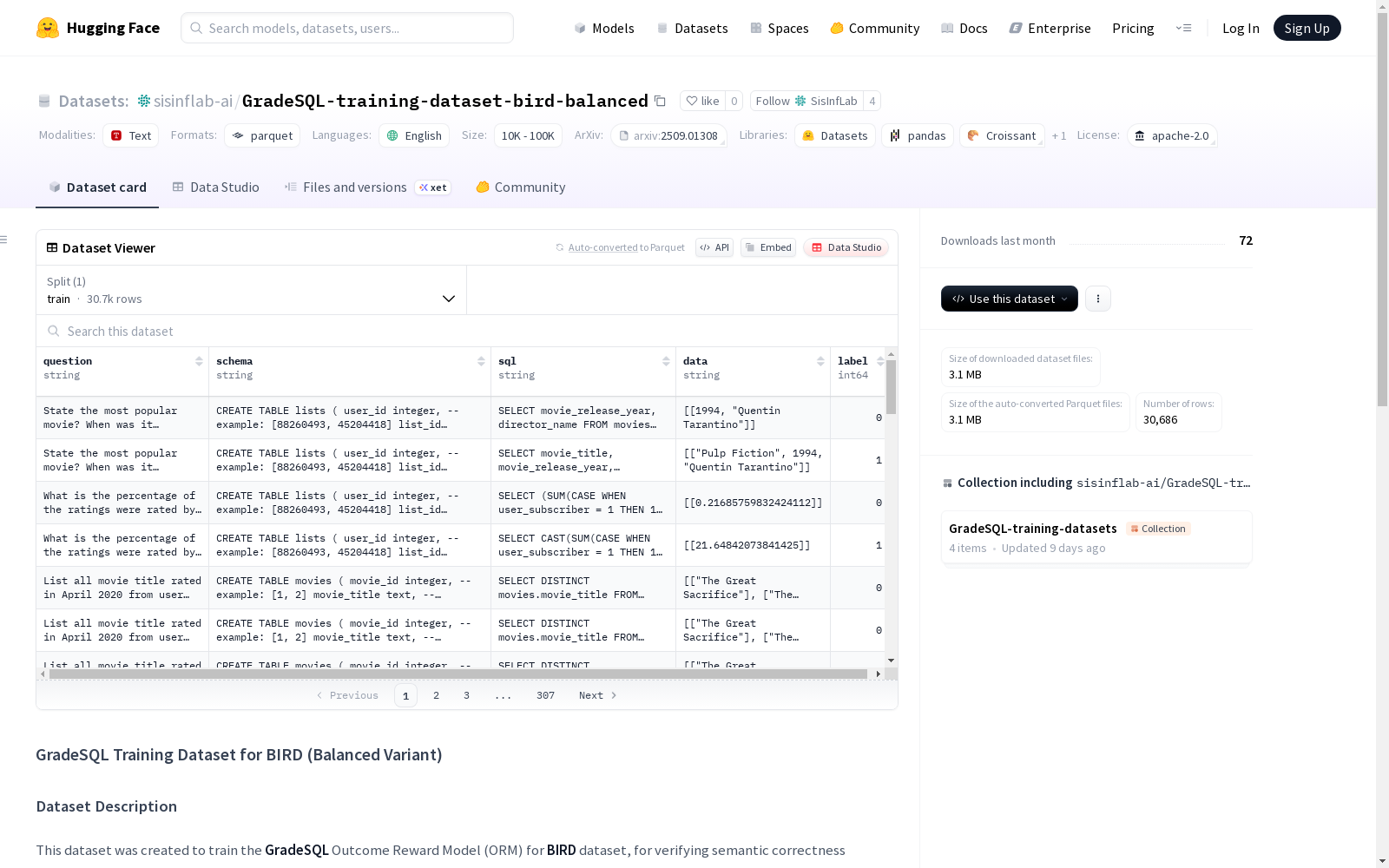This screenshot has height=868, width=1389.
Task: Click the "[[0.21685759832424112]]" data cell
Action: (x=753, y=503)
